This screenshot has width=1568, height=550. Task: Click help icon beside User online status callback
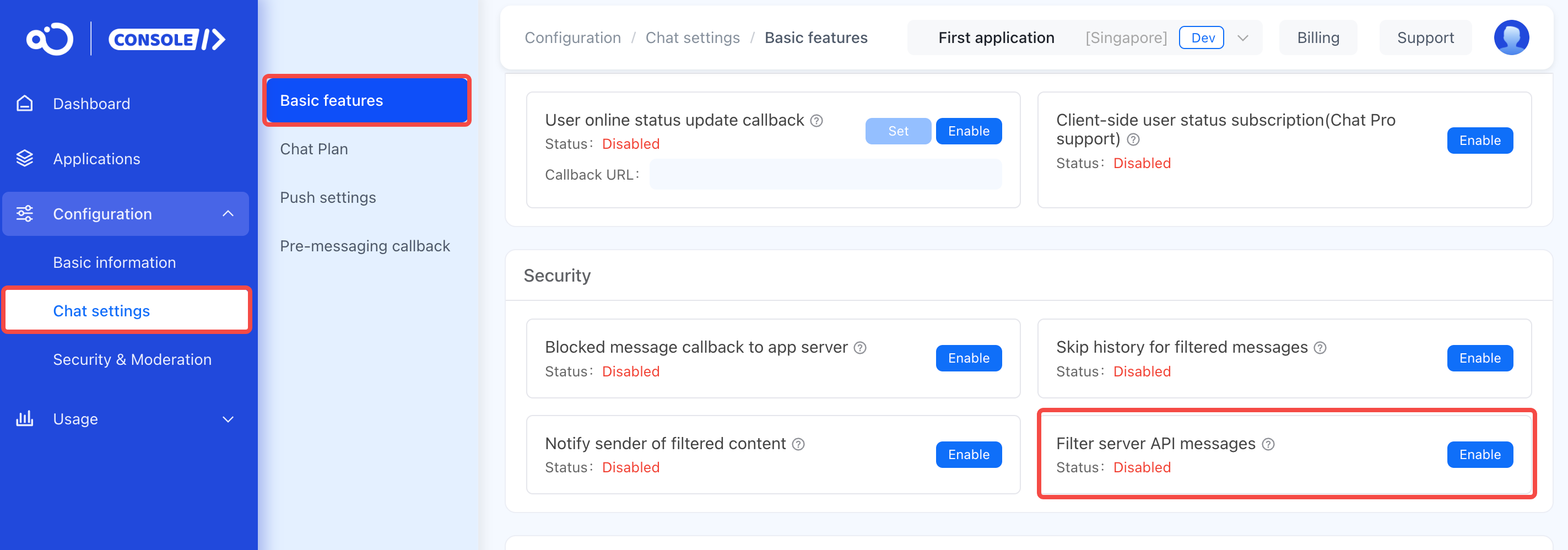(817, 121)
